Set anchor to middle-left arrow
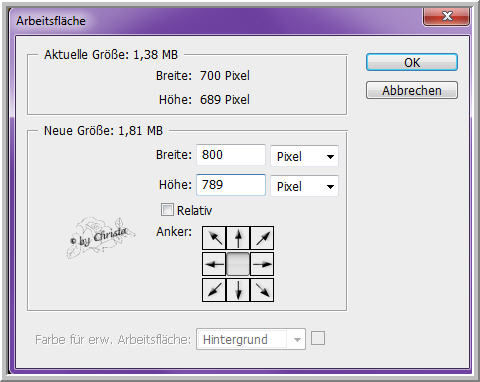 [214, 264]
